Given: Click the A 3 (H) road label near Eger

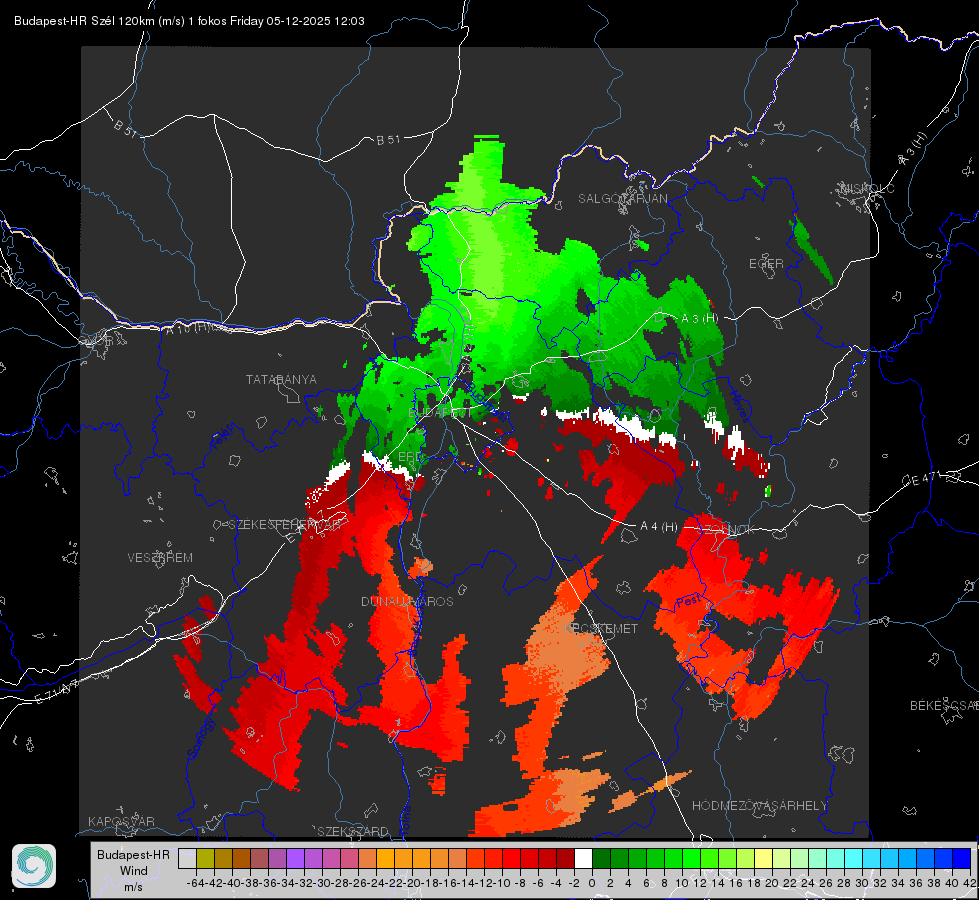Looking at the screenshot, I should 699,319.
